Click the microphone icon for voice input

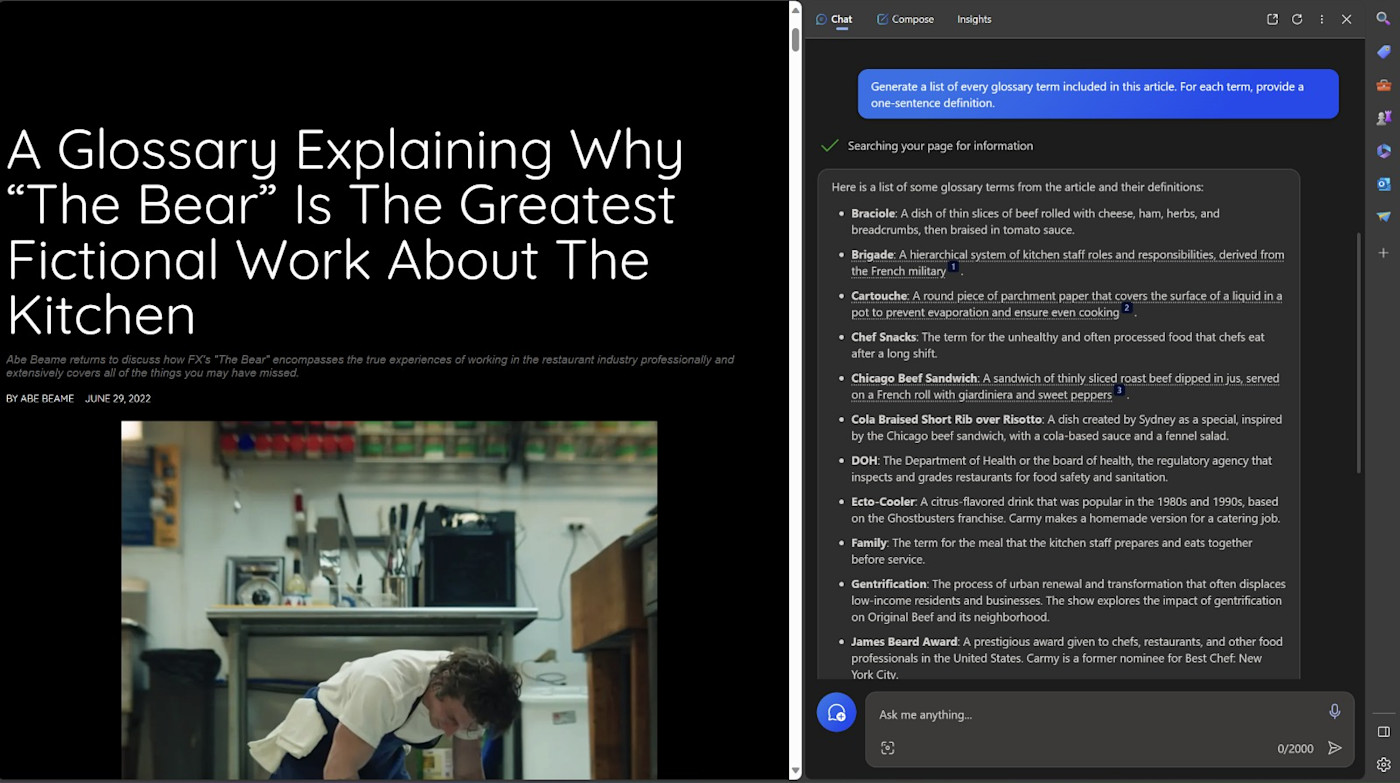click(1334, 711)
